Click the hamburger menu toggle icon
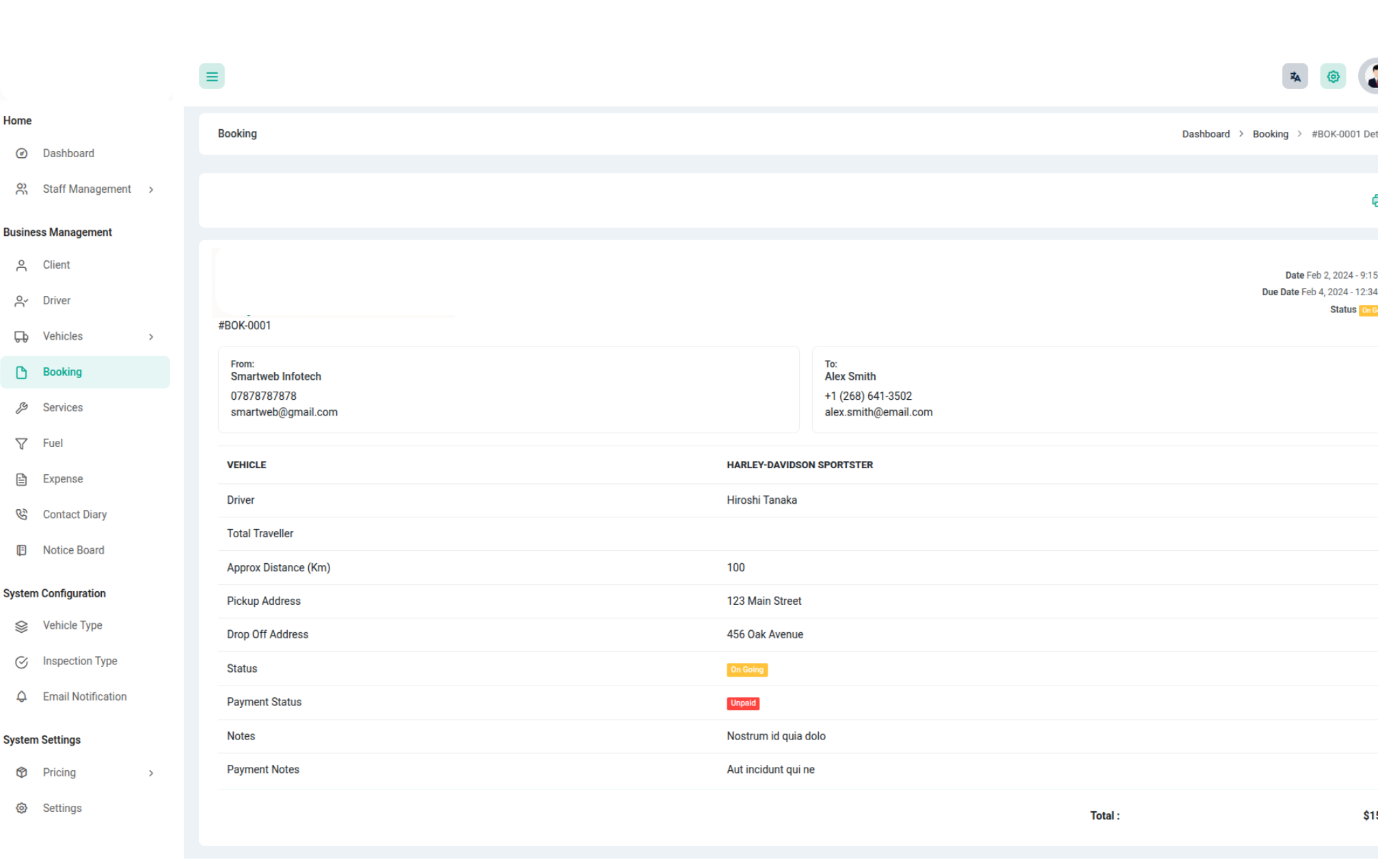The image size is (1378, 868). (212, 77)
